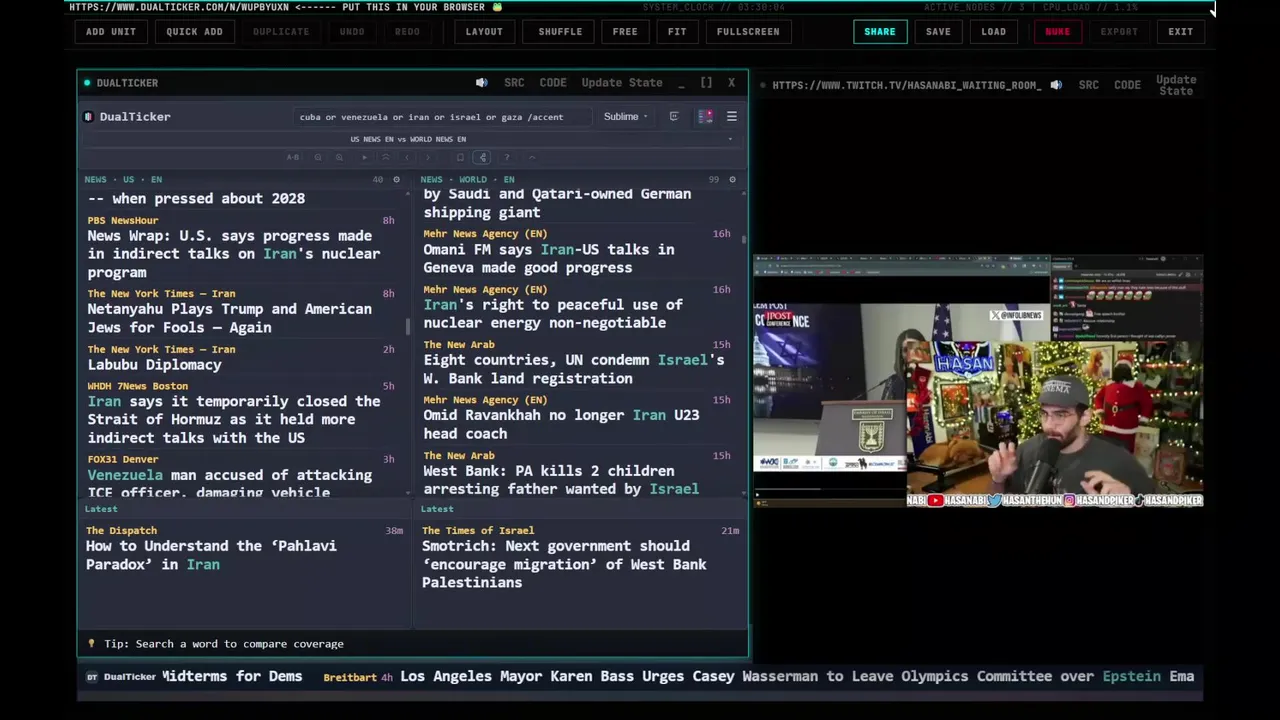Open PBS NewsHour 'News Wrap' headline
This screenshot has width=1280, height=720.
[235, 254]
